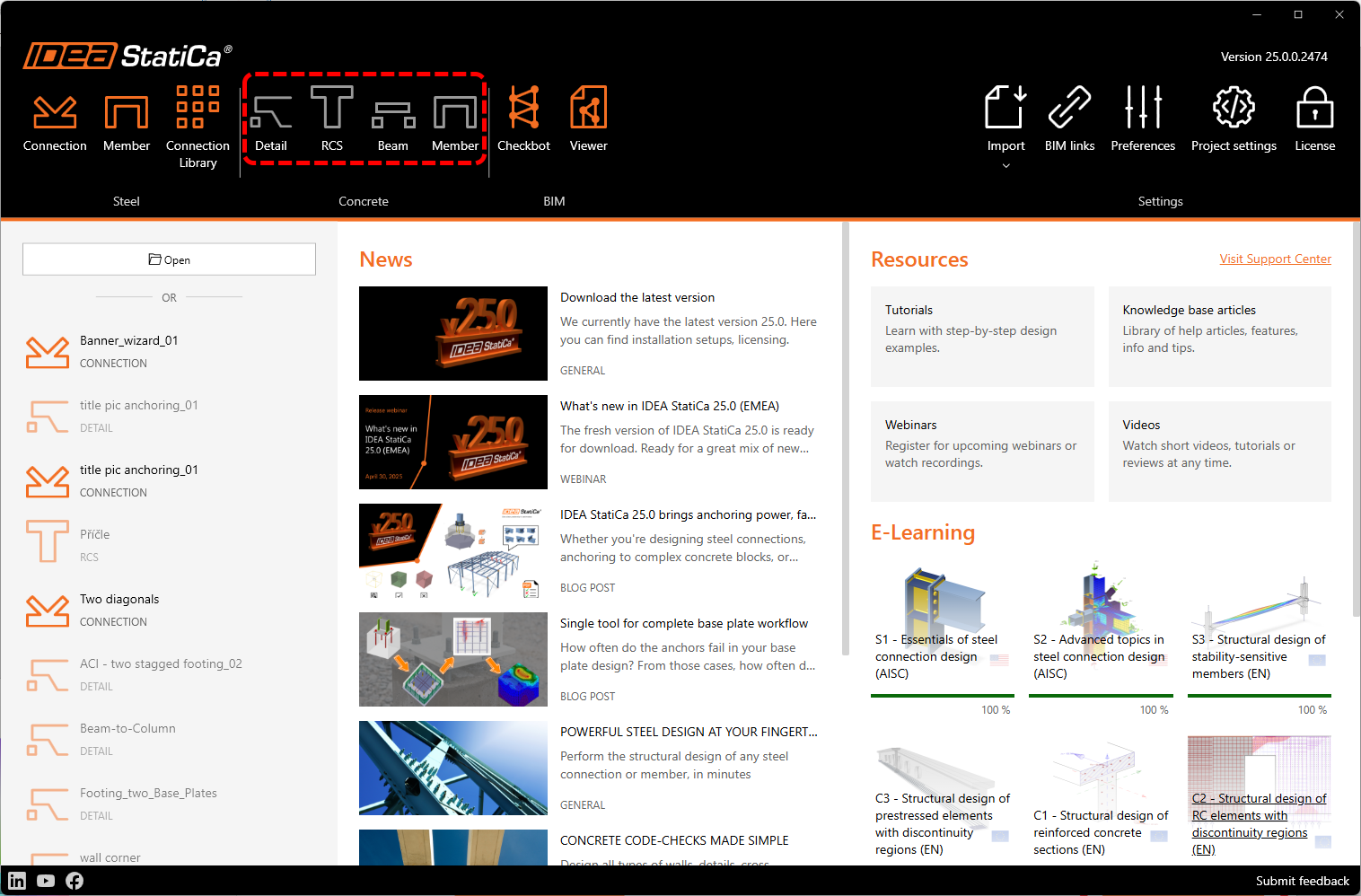This screenshot has width=1361, height=896.
Task: Open 'IDEA StatiCa 25.0 brings anchoring power' post
Action: (x=688, y=514)
